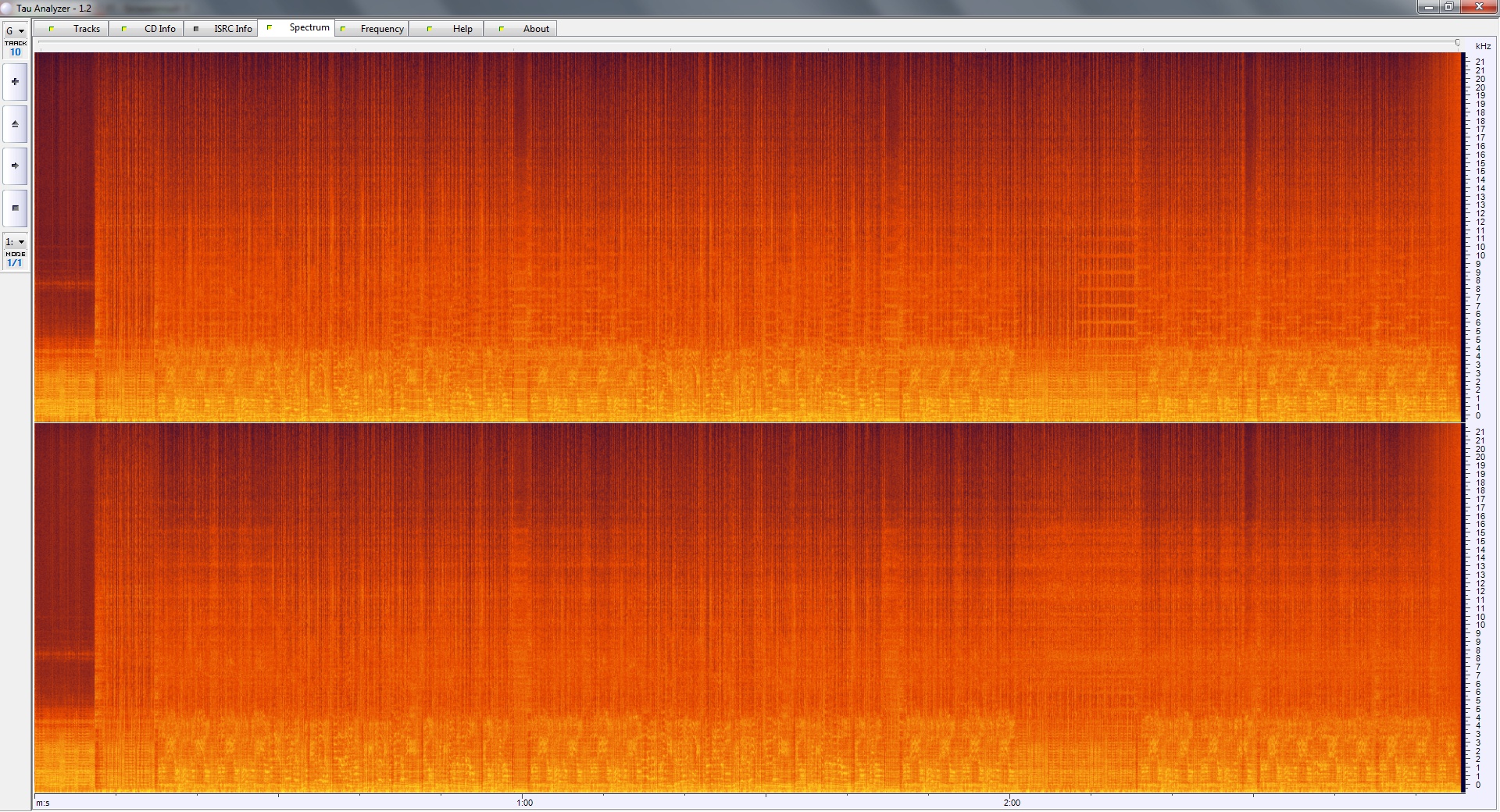Open the Help tab
1500x812 pixels.
point(462,29)
